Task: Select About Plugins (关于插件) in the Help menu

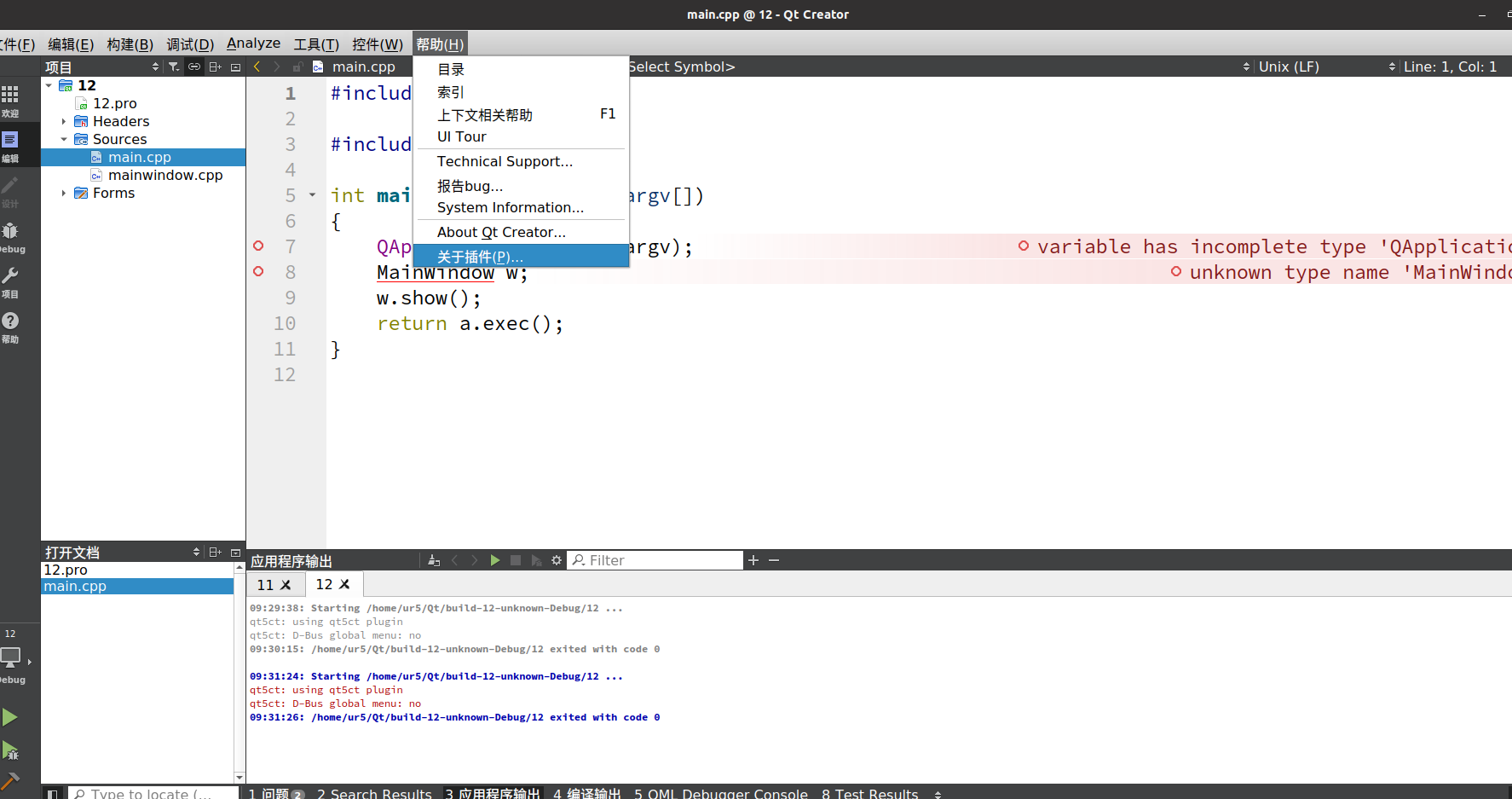Action: (521, 256)
